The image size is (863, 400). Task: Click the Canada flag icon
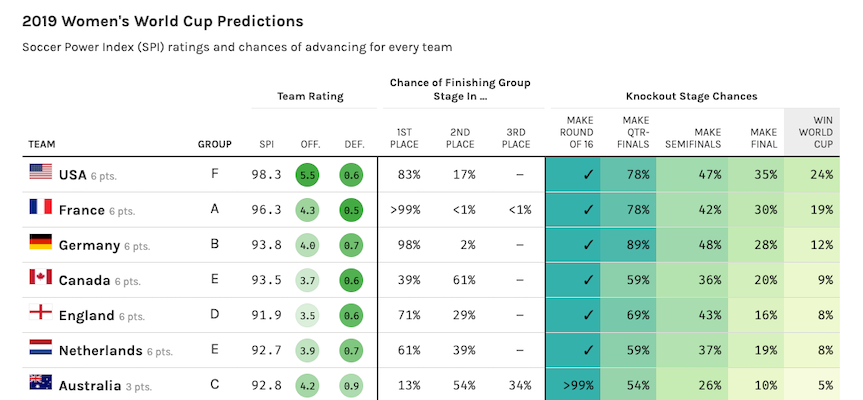(x=41, y=277)
